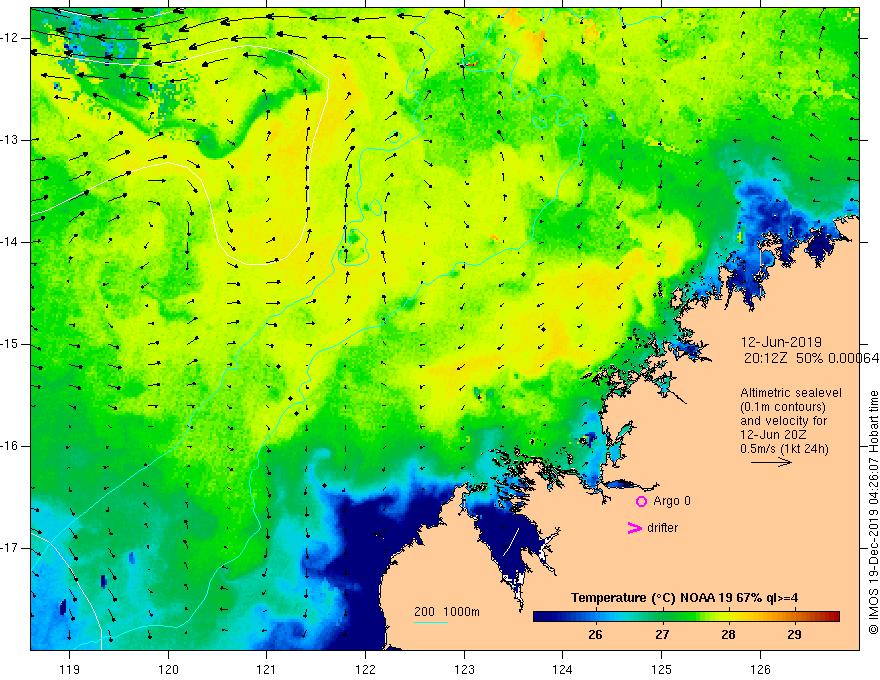Click the longitude label 123
Screen dimensions: 880x680
(464, 669)
